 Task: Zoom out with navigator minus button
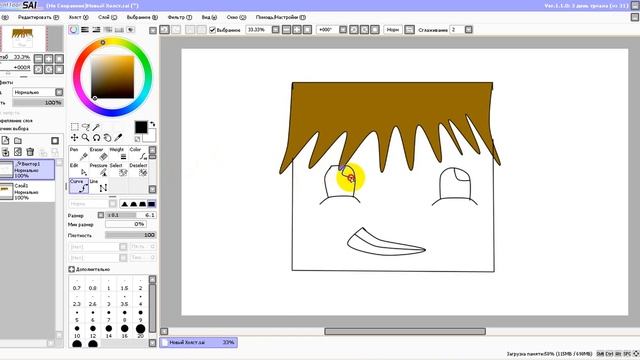pos(38,59)
